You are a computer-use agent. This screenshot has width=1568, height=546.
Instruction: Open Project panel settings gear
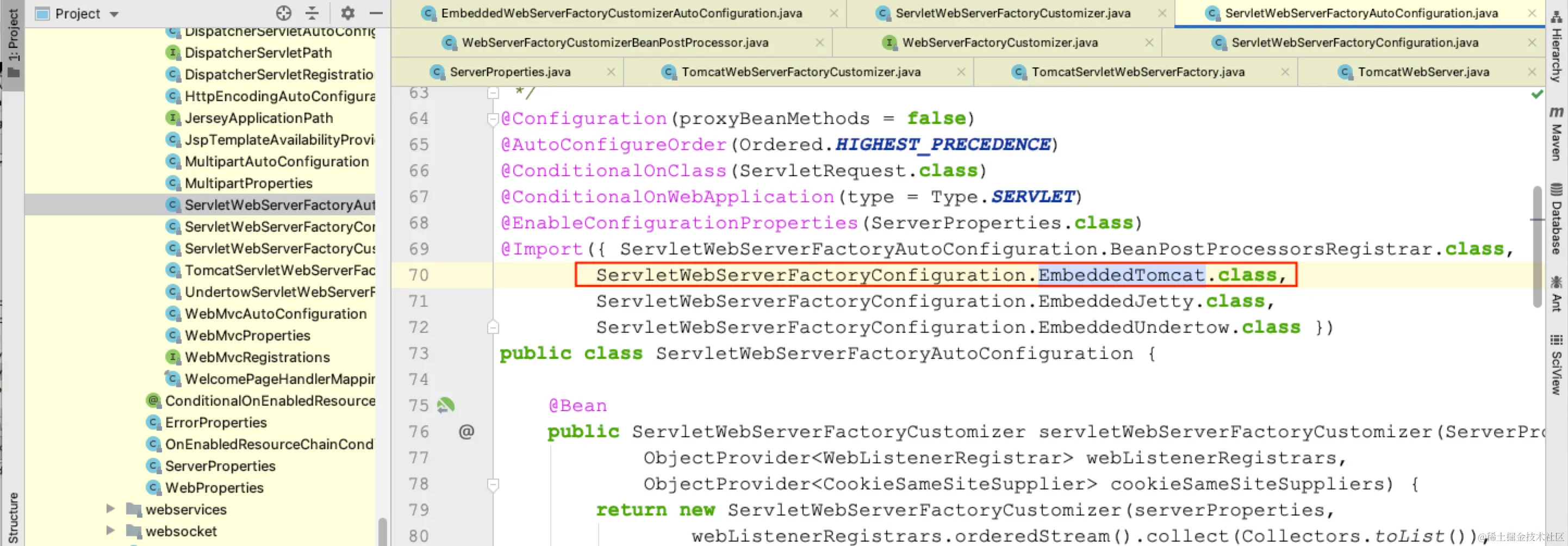[x=347, y=13]
